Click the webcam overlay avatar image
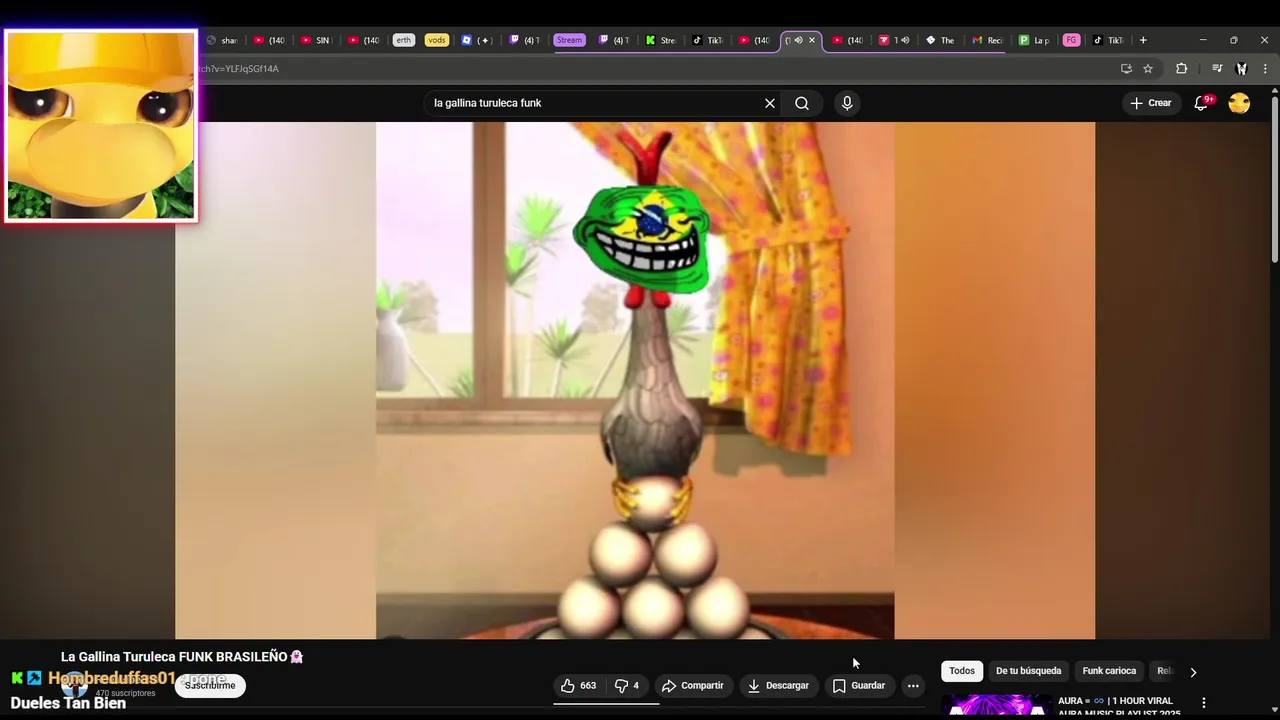The width and height of the screenshot is (1280, 720). (x=101, y=126)
